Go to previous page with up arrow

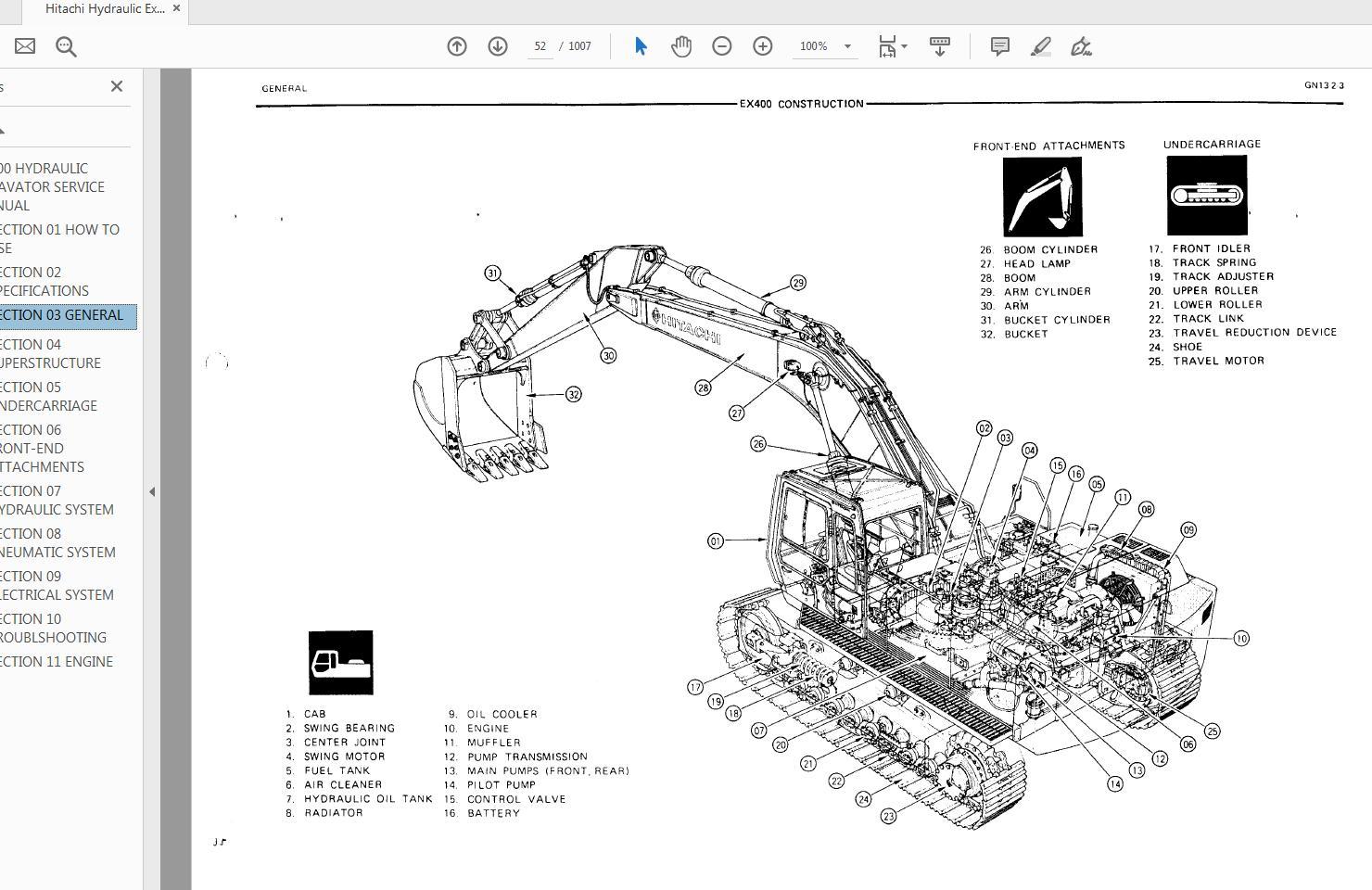pos(457,46)
